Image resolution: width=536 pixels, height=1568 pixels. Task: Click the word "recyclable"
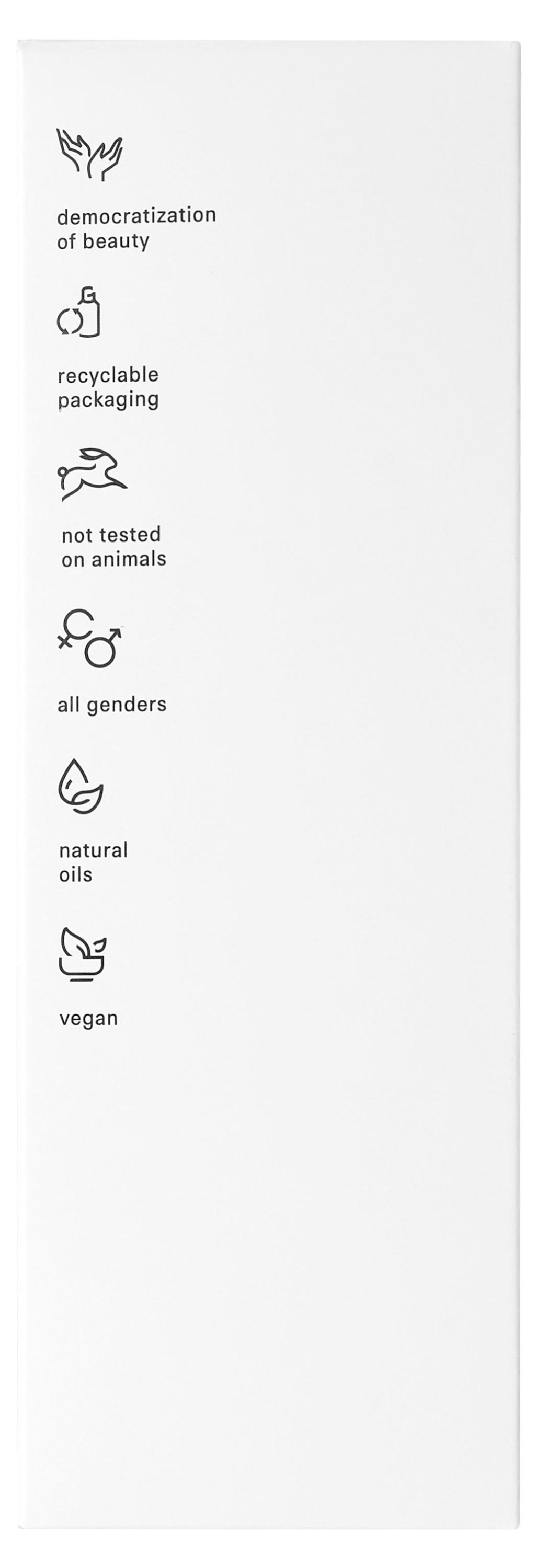pyautogui.click(x=108, y=375)
